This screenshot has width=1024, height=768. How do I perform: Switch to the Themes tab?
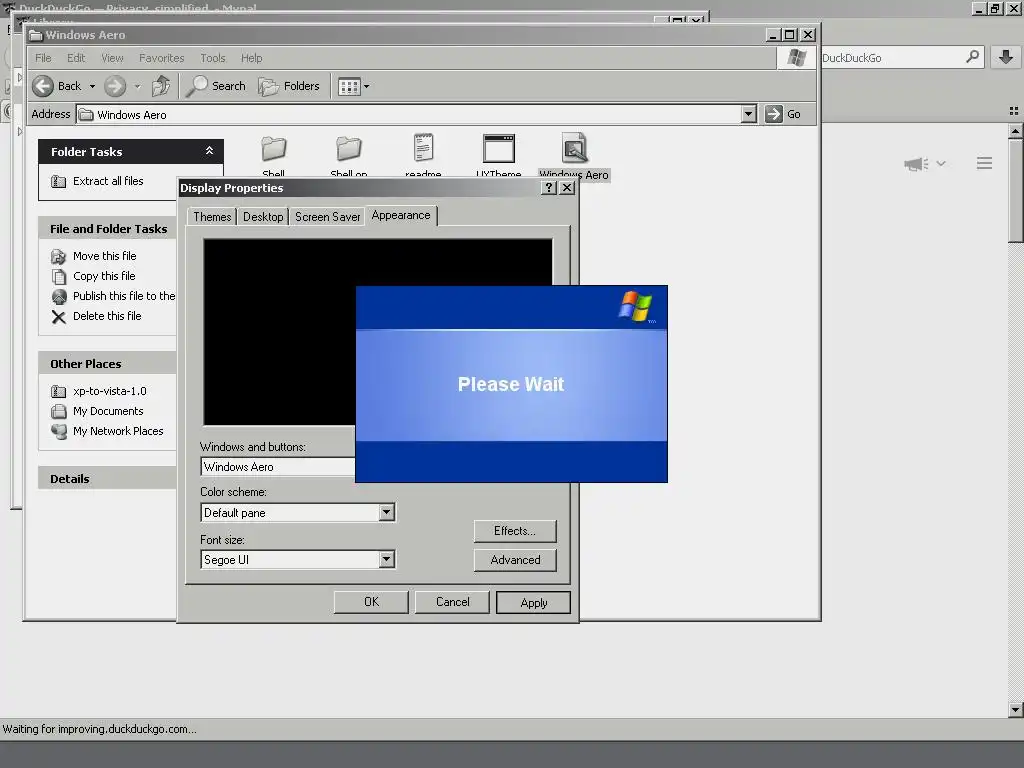[x=212, y=217]
